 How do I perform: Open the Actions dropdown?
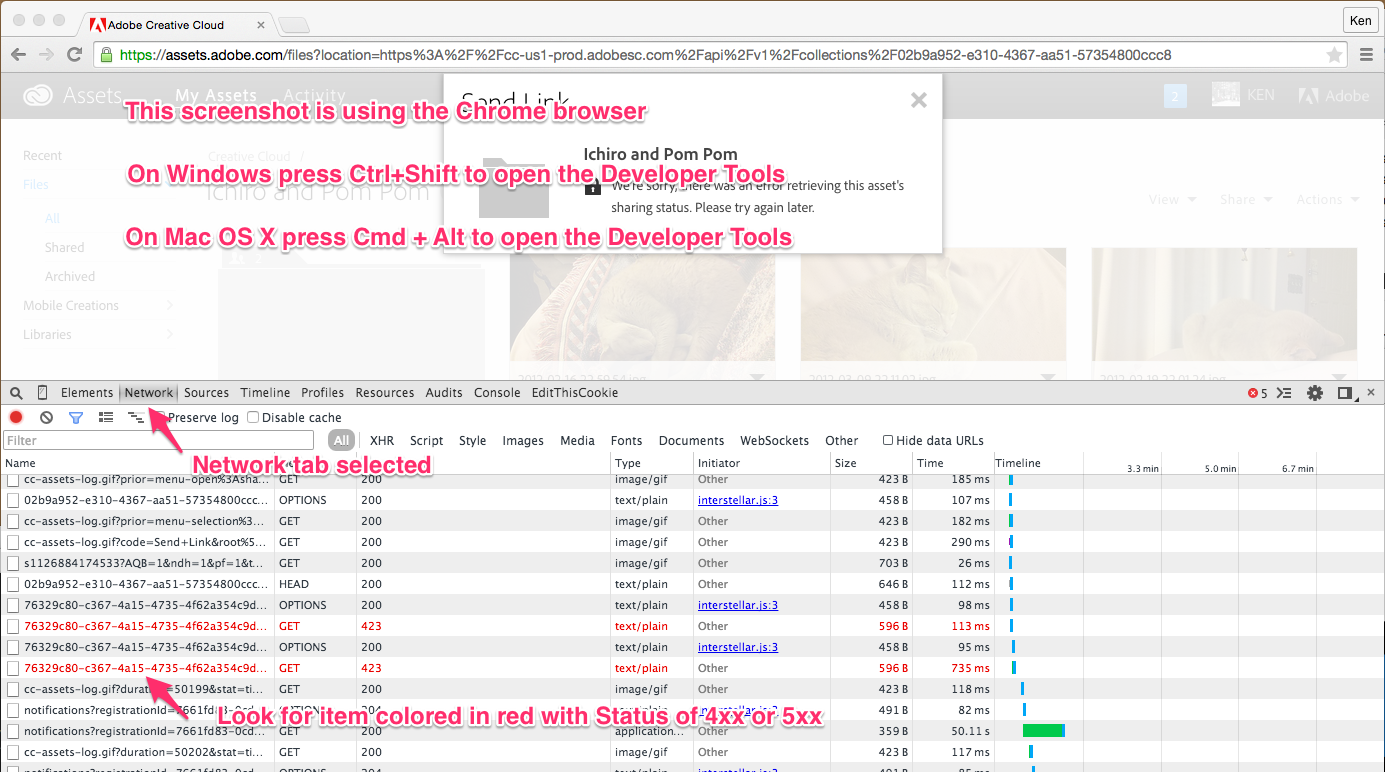tap(1328, 200)
